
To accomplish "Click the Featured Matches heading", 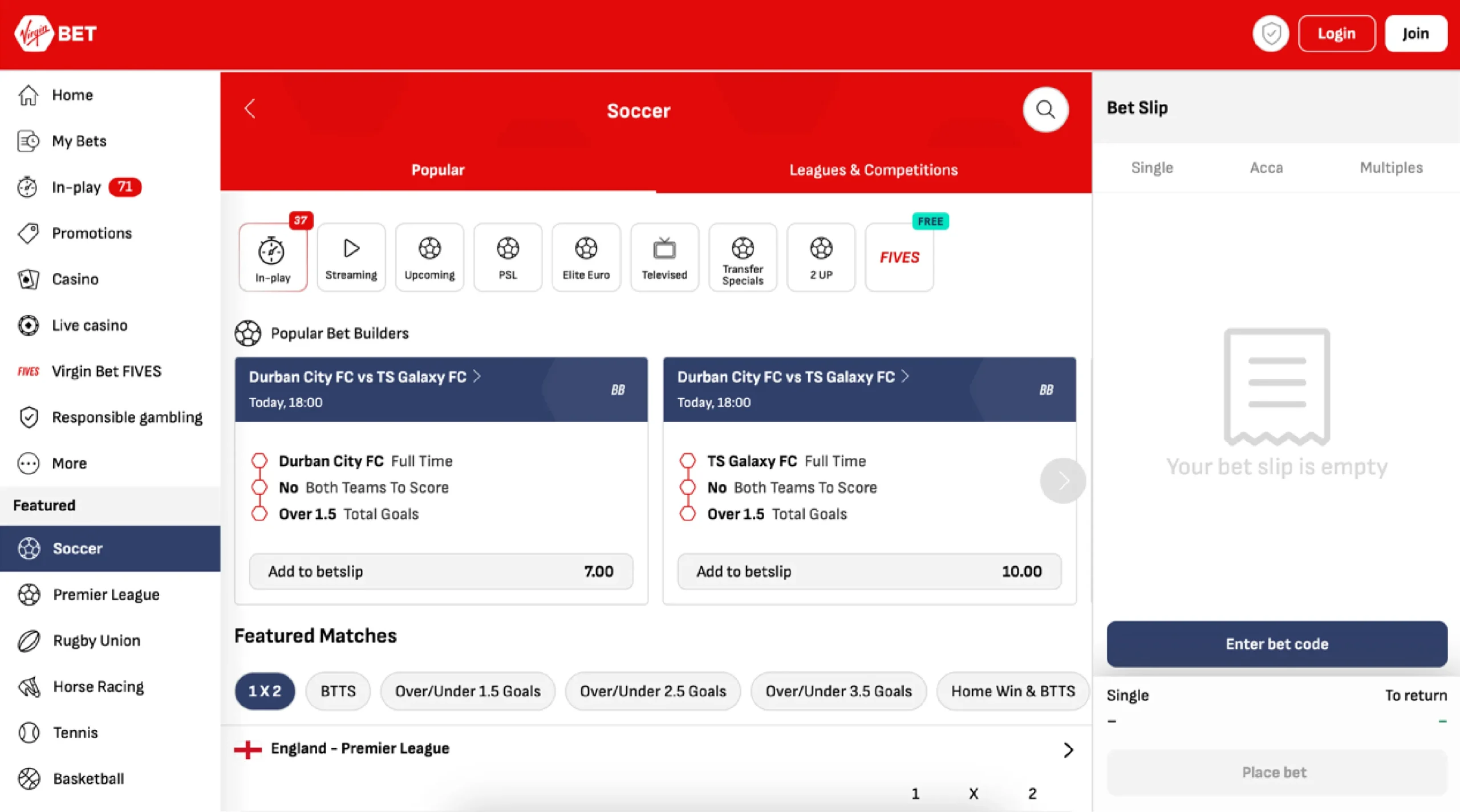I will 315,635.
